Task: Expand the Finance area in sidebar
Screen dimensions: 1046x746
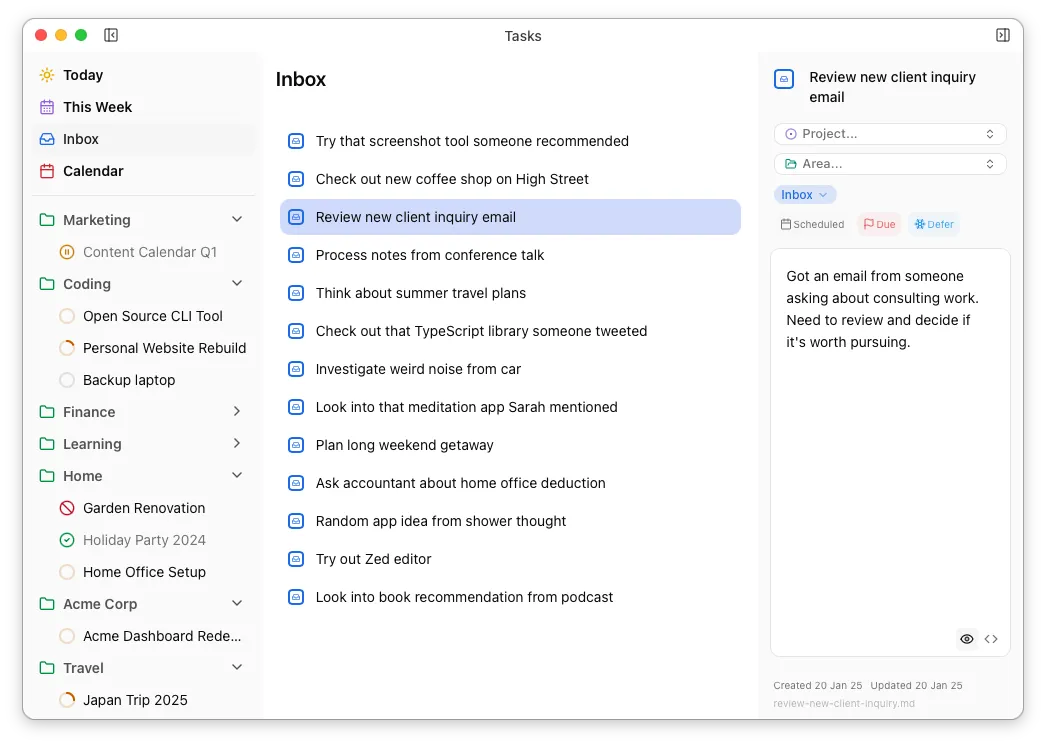Action: [x=237, y=412]
